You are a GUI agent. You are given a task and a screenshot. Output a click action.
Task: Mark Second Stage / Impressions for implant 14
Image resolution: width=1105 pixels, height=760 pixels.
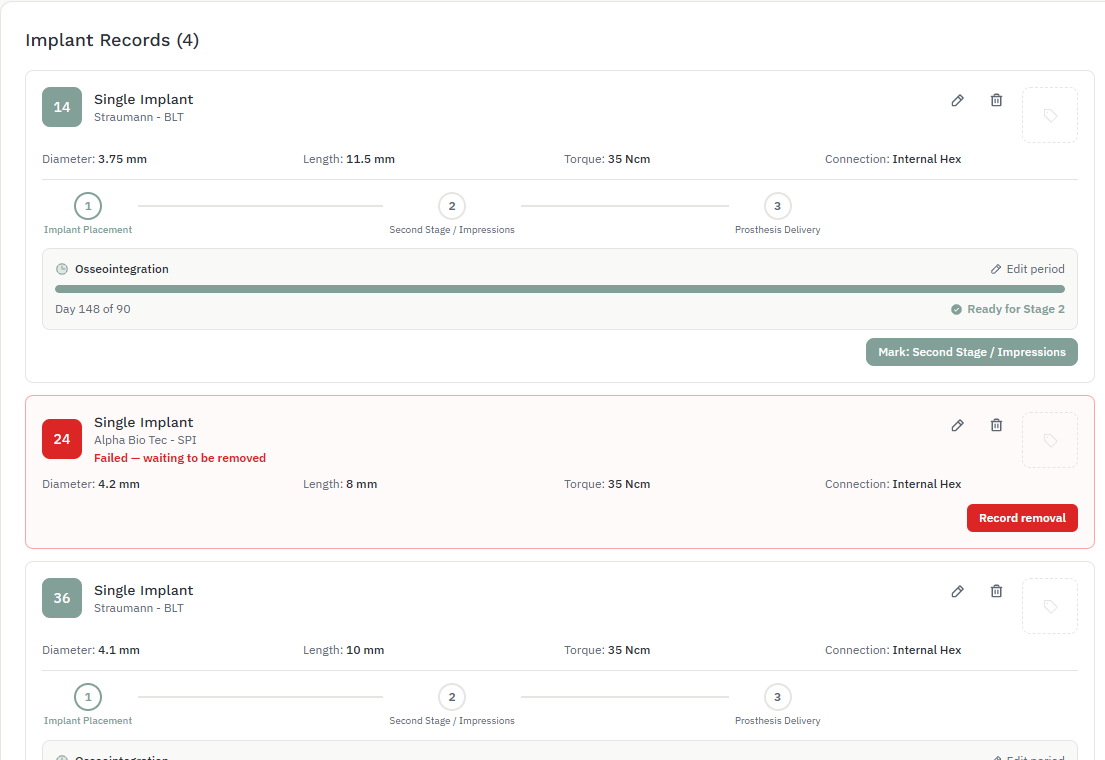click(x=972, y=352)
